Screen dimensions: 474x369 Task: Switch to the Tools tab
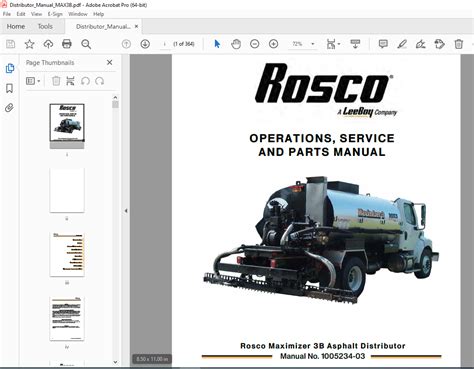click(x=45, y=26)
